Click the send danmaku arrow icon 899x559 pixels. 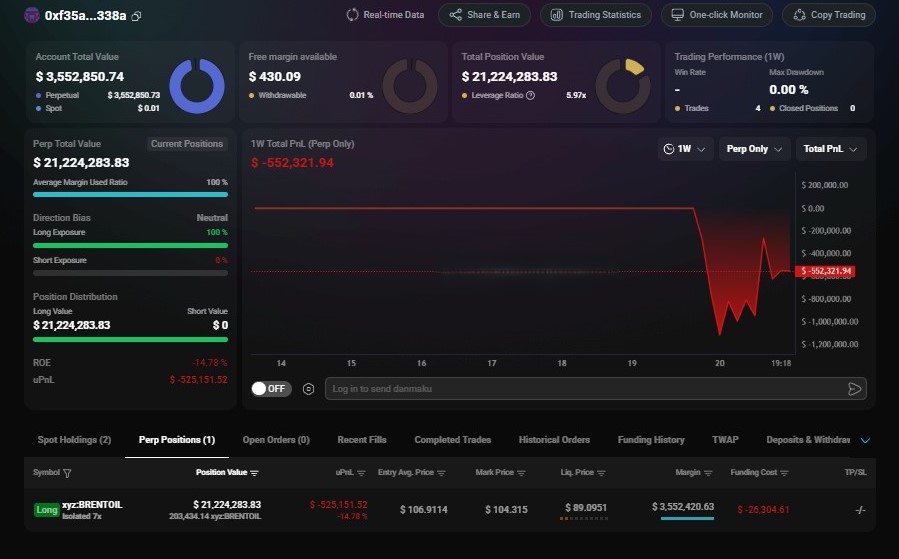854,389
